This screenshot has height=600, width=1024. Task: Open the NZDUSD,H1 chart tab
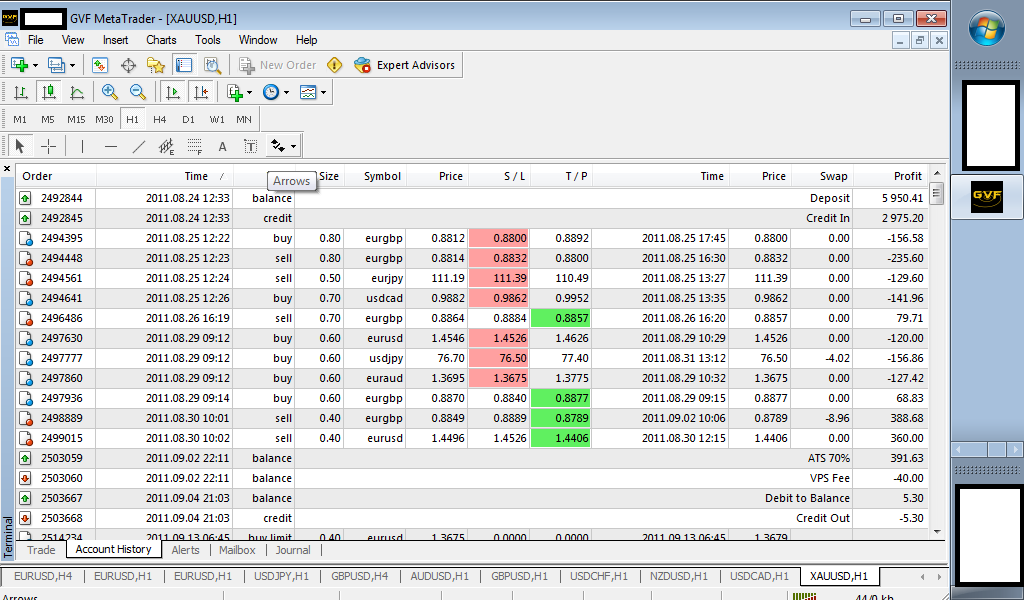[x=679, y=576]
